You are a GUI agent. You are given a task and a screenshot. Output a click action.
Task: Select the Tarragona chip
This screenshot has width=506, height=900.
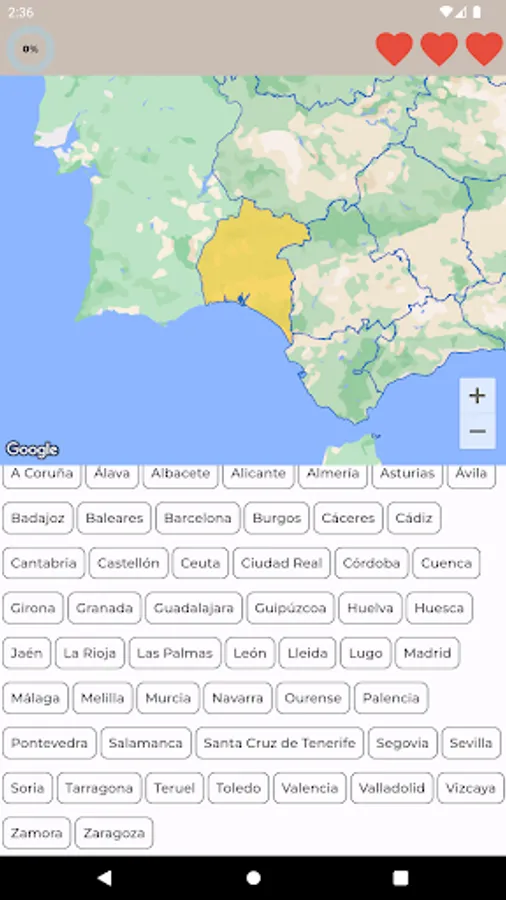click(x=99, y=788)
